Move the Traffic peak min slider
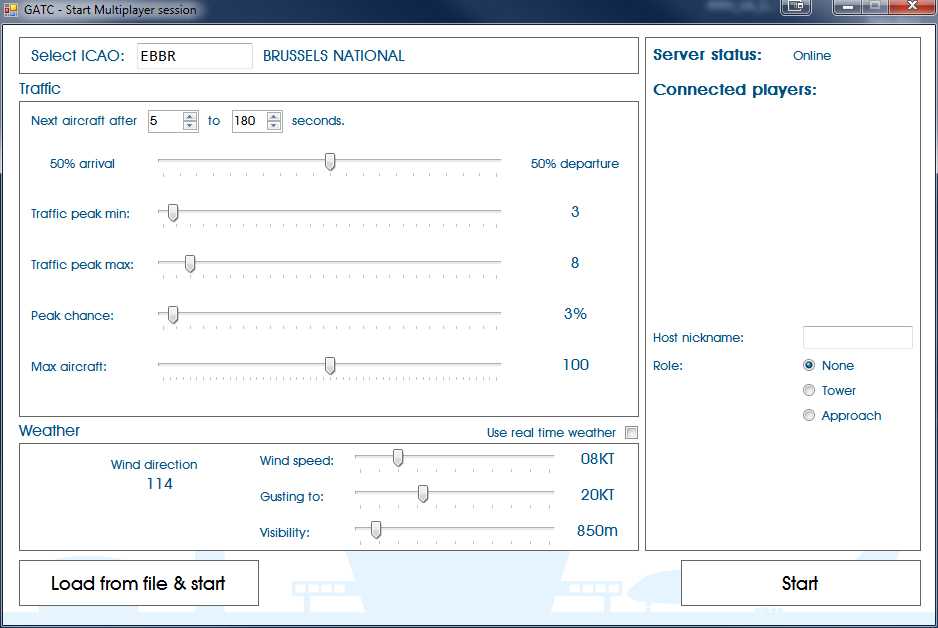Viewport: 938px width, 628px height. [x=171, y=213]
